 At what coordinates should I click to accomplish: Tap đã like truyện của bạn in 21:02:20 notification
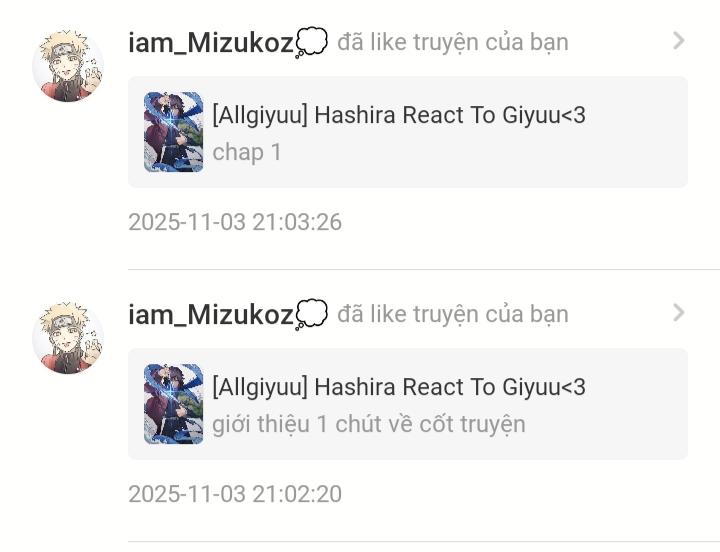[x=453, y=314]
